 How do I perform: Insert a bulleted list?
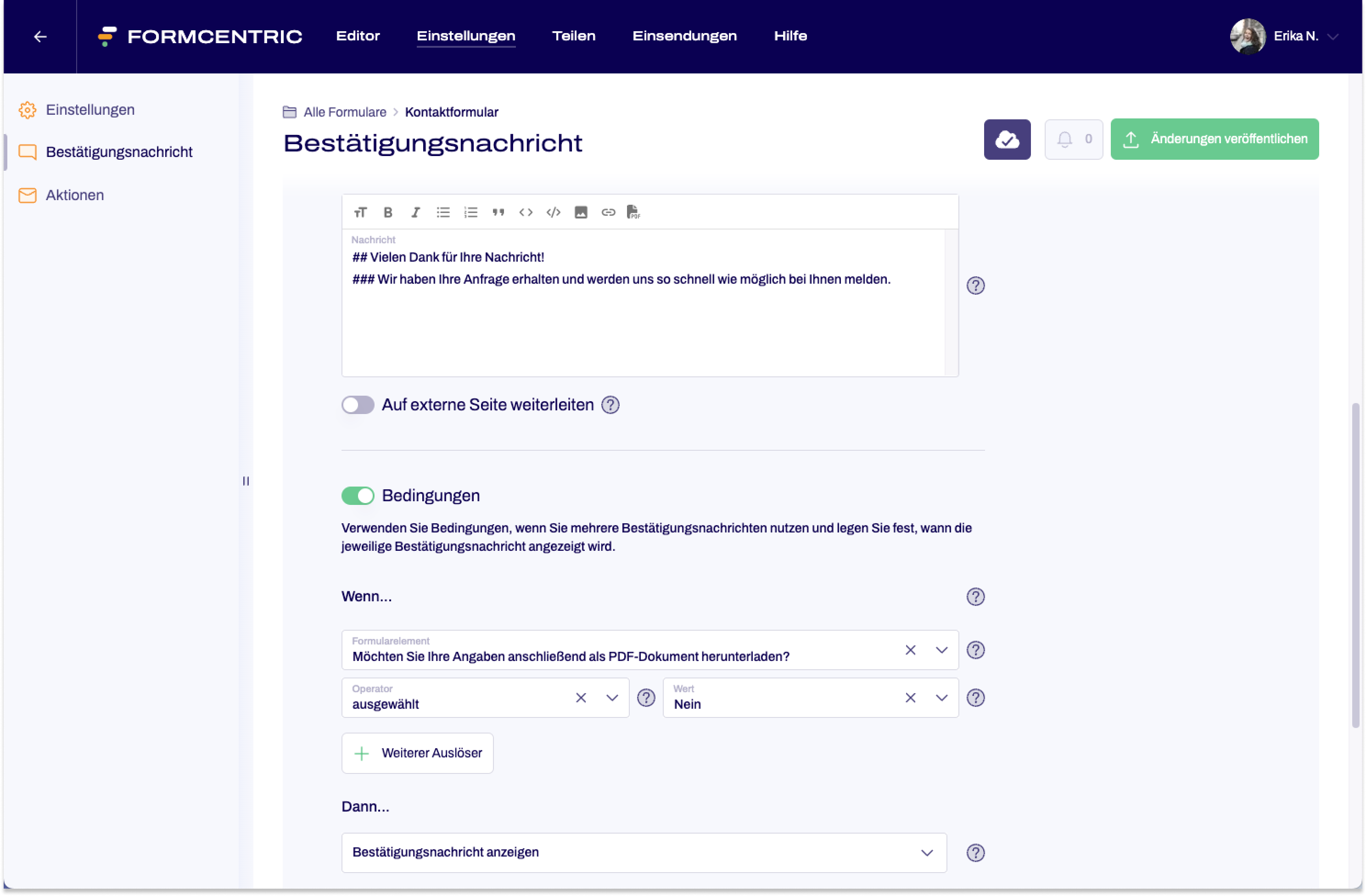[x=443, y=213]
